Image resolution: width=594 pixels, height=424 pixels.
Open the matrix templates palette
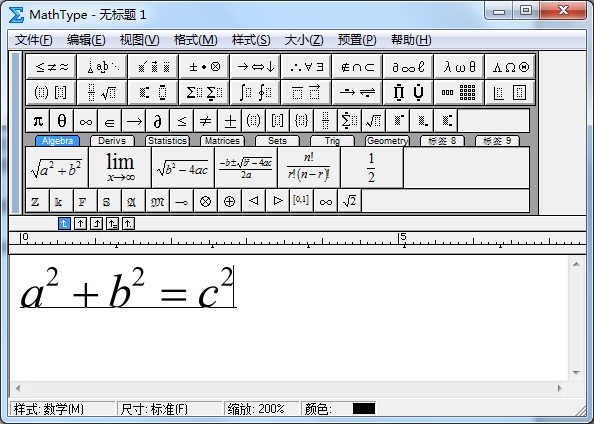459,92
